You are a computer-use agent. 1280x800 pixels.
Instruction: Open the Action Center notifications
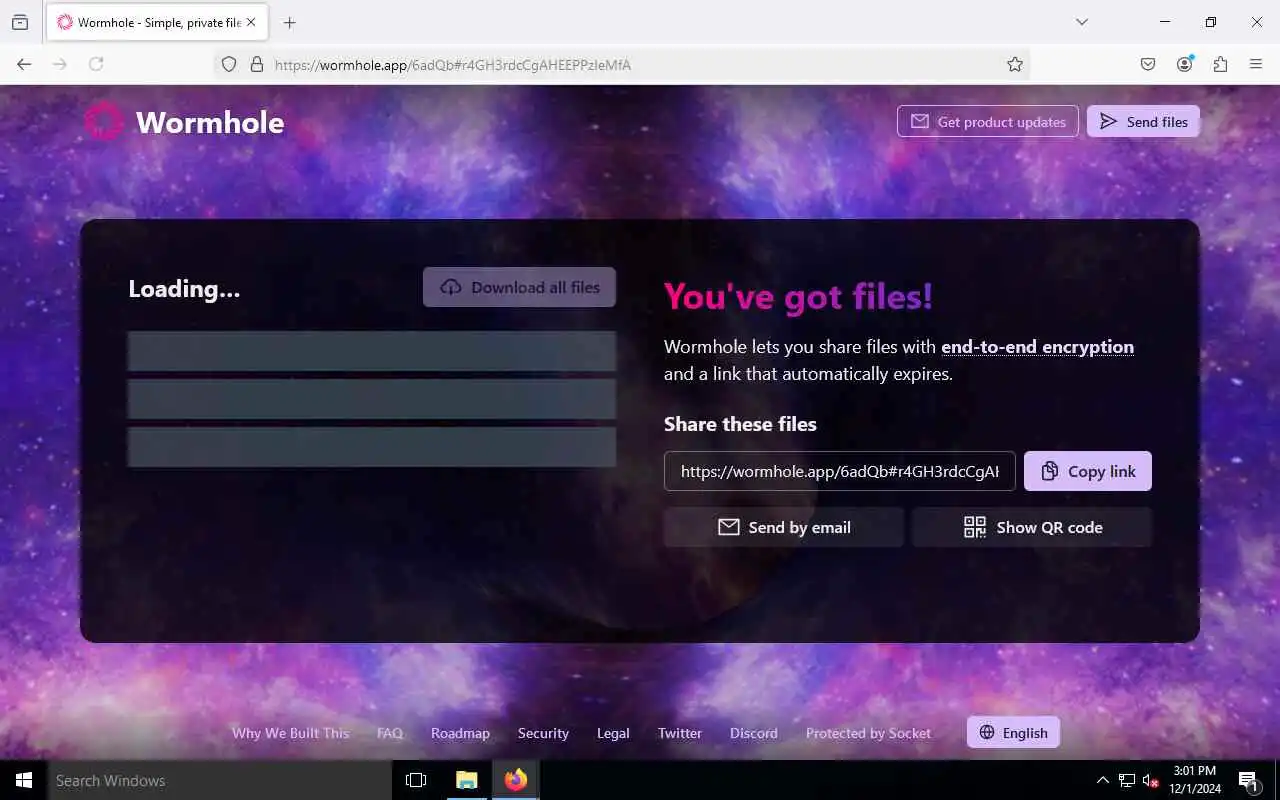(x=1249, y=780)
